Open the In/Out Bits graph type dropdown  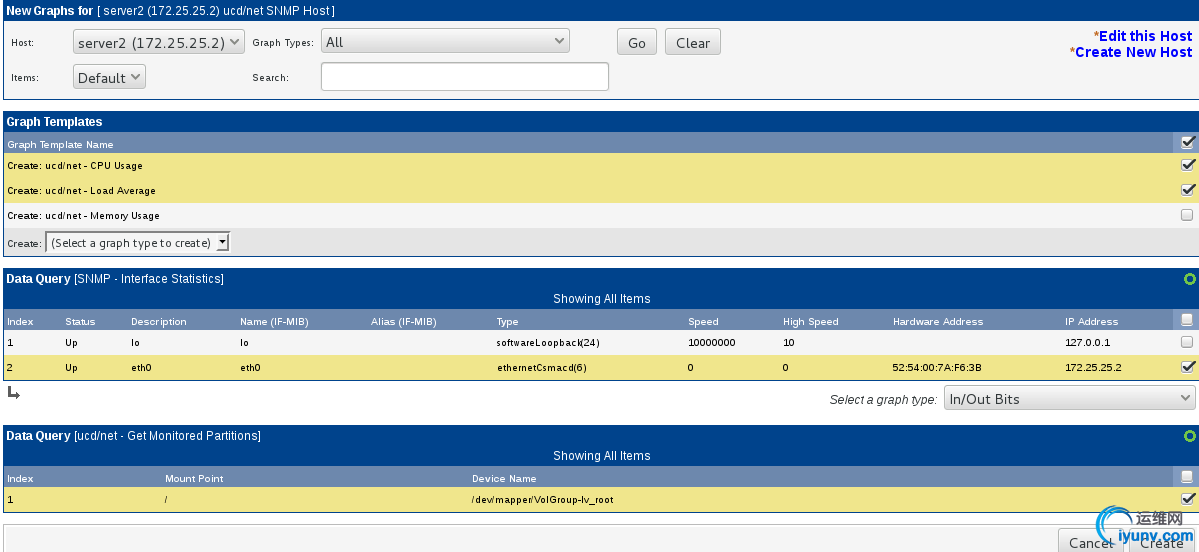[x=1069, y=398]
